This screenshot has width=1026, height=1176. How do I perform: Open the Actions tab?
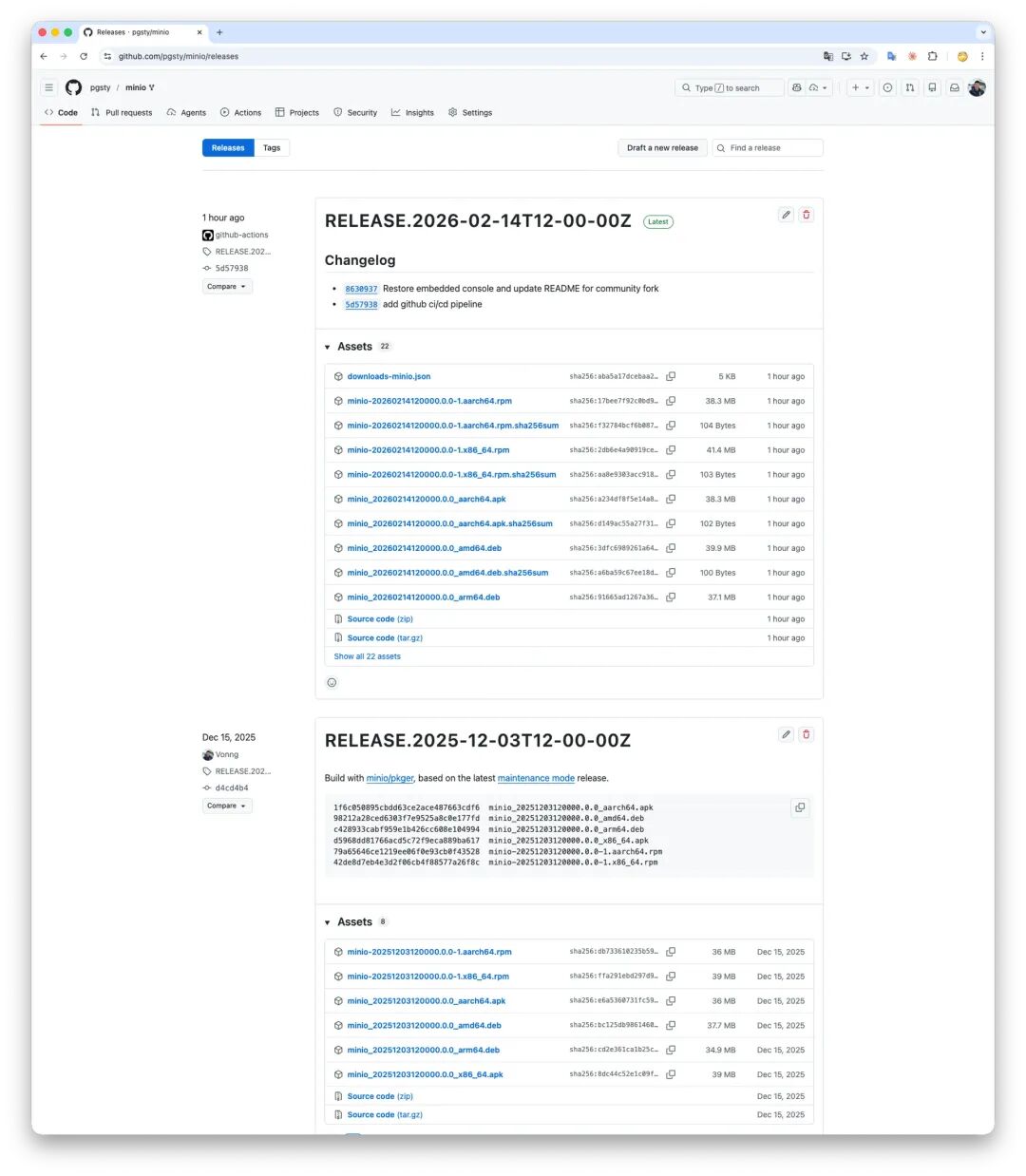[x=240, y=112]
